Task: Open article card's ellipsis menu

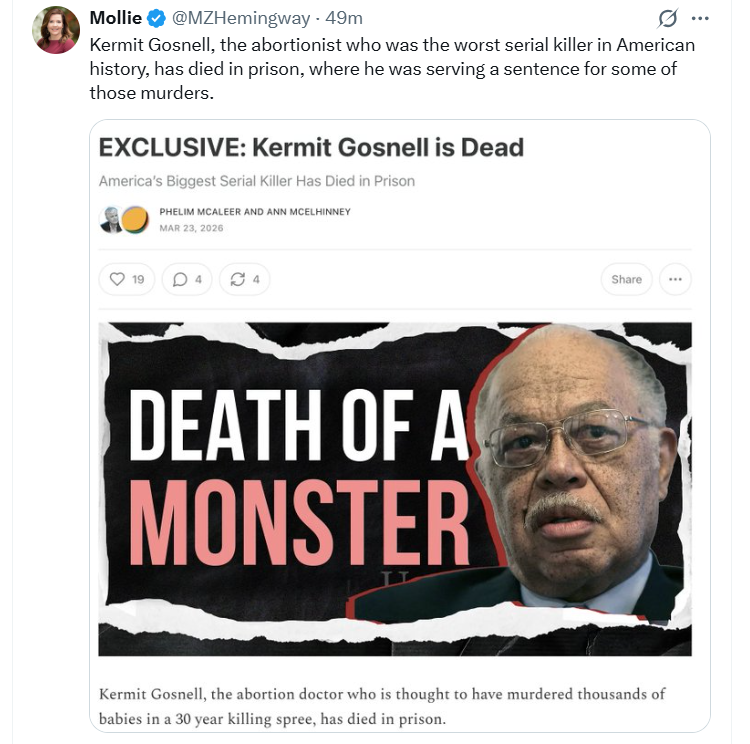Action: tap(676, 279)
